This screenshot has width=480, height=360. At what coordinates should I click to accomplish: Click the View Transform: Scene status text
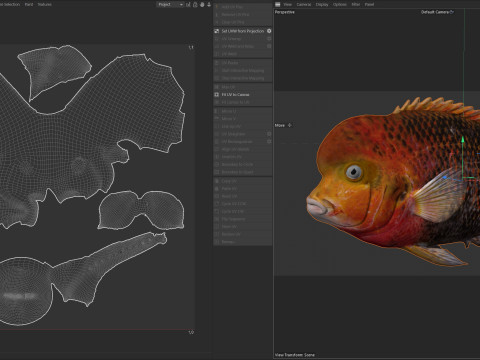click(295, 355)
